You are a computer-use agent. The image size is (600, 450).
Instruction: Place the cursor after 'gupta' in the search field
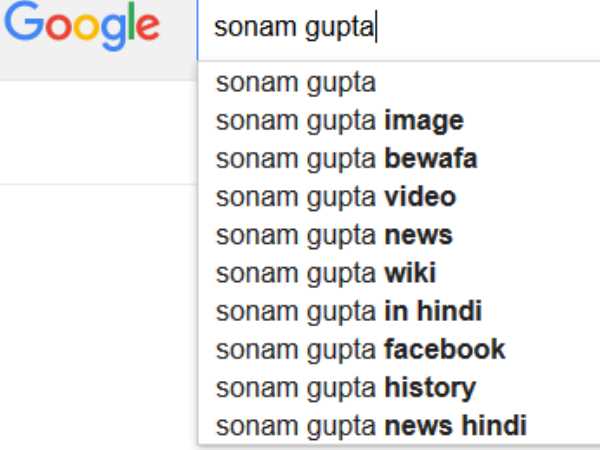coord(375,28)
